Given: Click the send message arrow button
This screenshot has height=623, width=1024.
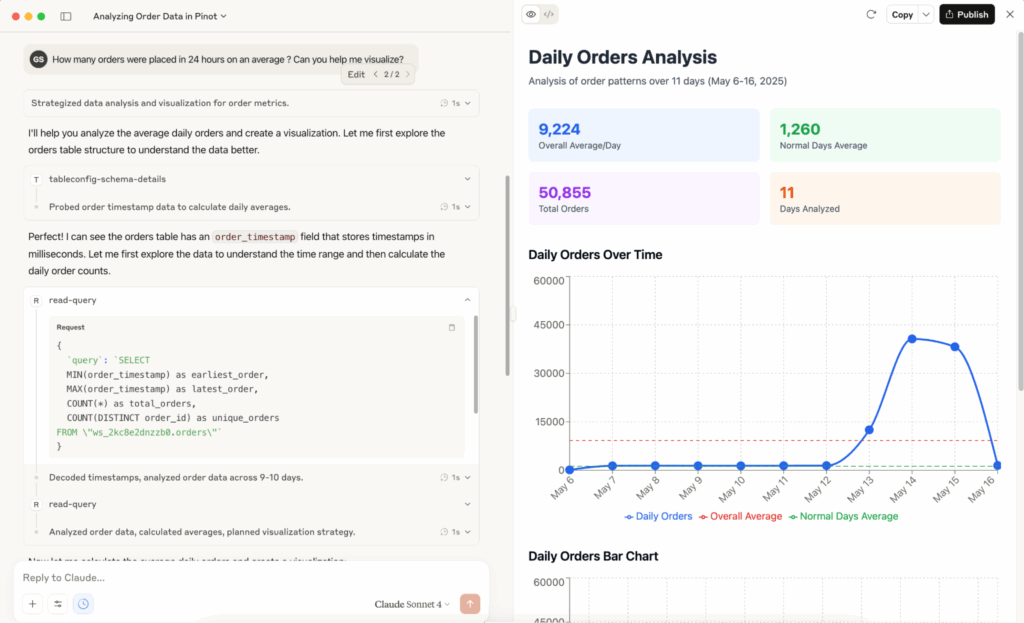Looking at the screenshot, I should [470, 604].
